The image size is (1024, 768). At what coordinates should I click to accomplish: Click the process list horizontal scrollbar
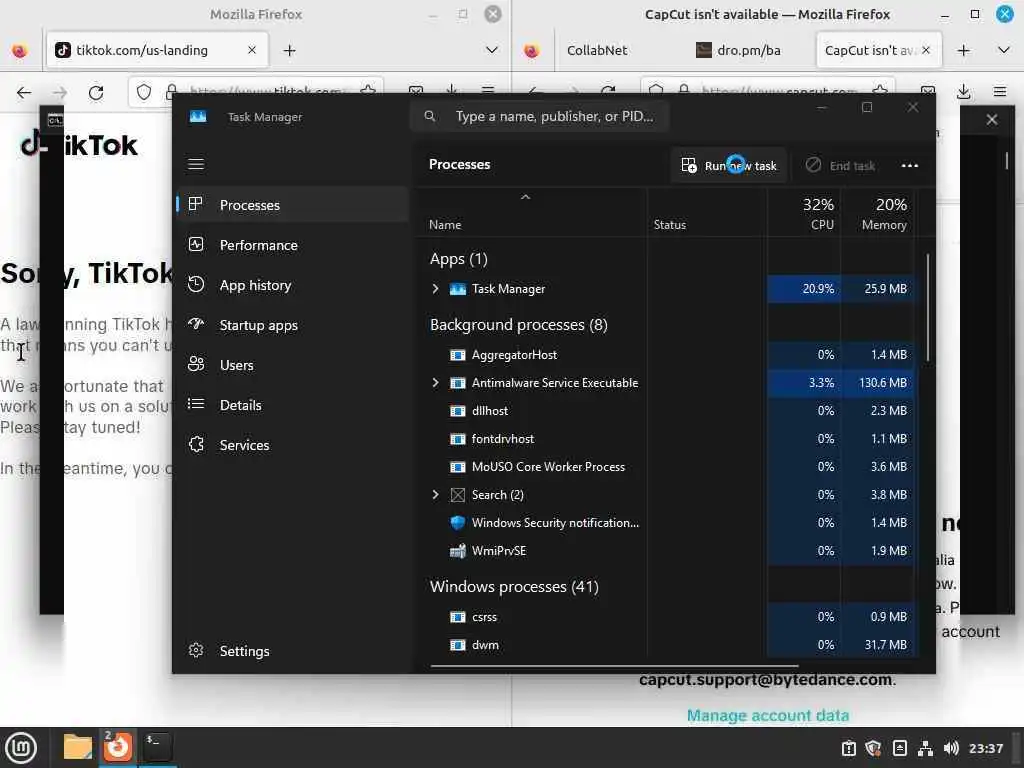point(614,666)
